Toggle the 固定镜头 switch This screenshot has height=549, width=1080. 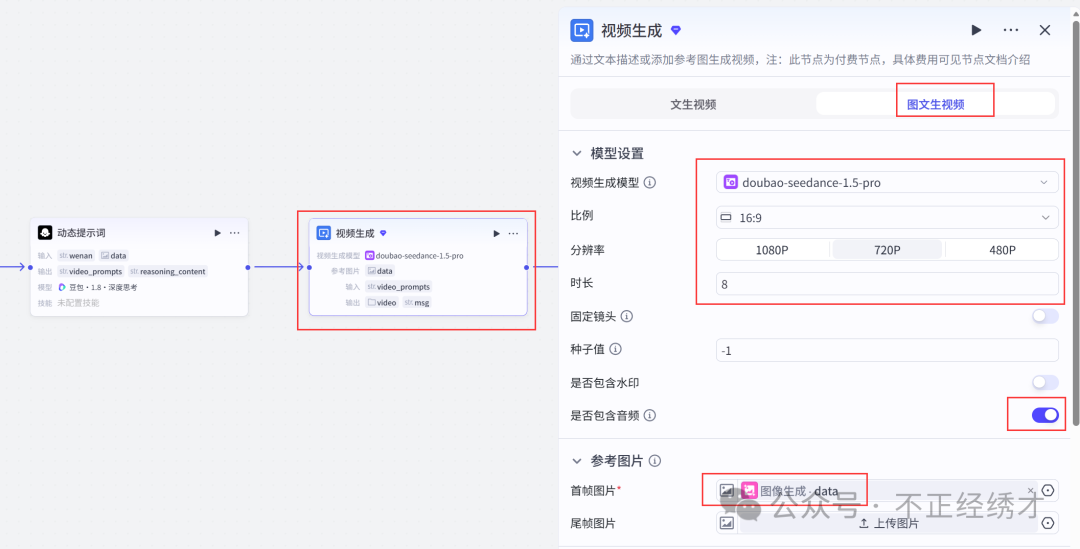[1045, 317]
